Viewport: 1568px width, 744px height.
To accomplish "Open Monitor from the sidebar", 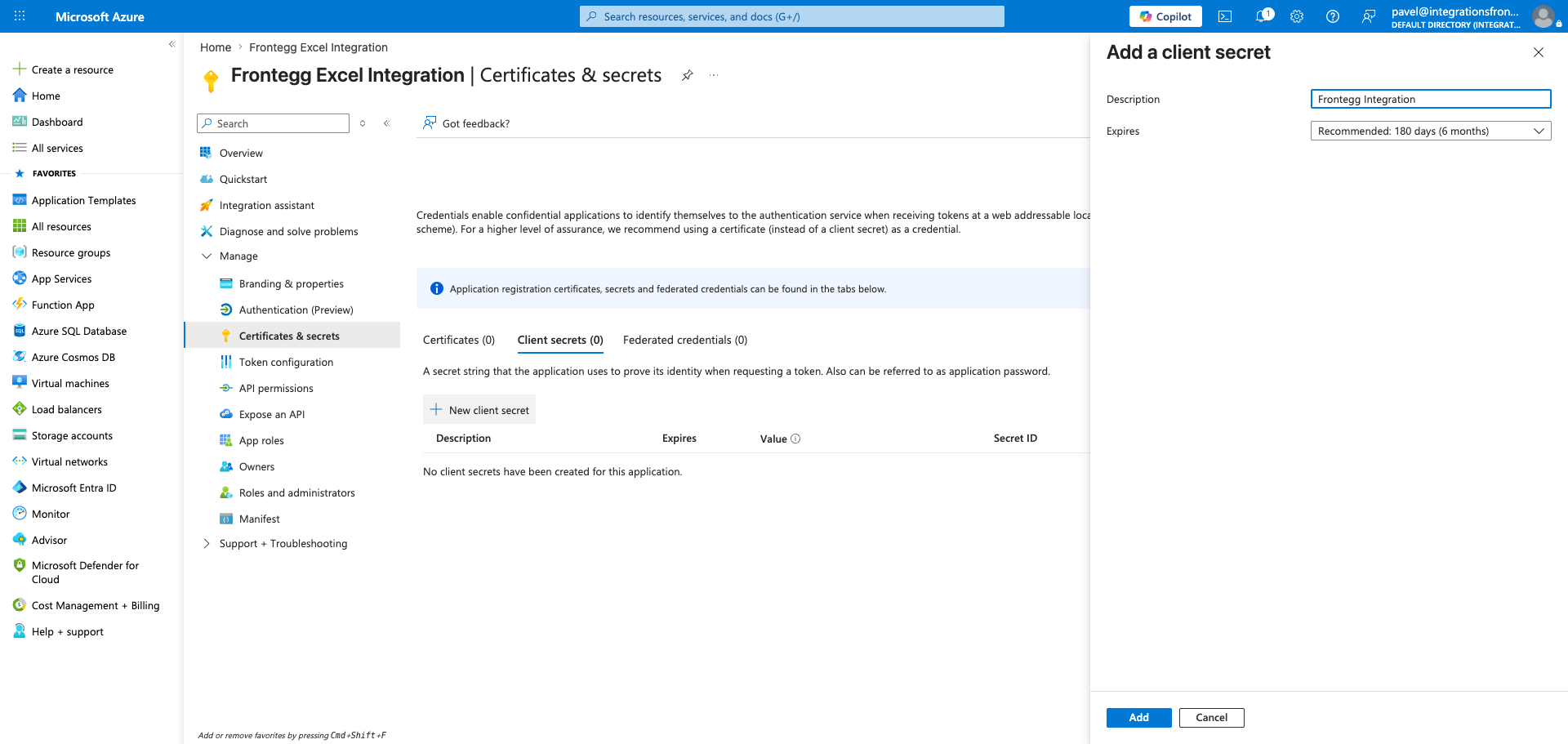I will click(x=51, y=514).
